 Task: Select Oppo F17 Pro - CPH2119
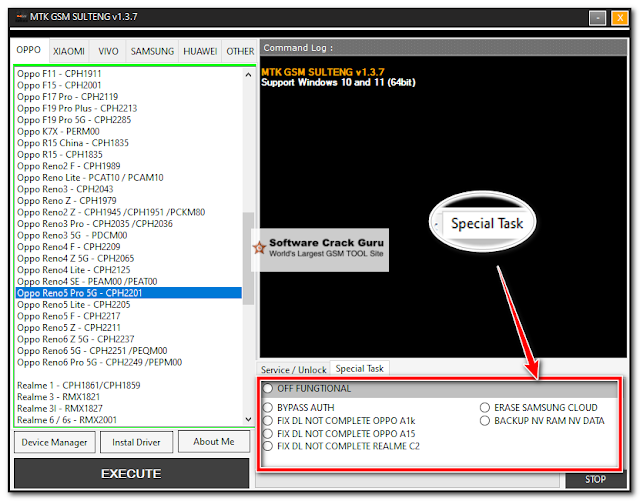click(129, 97)
